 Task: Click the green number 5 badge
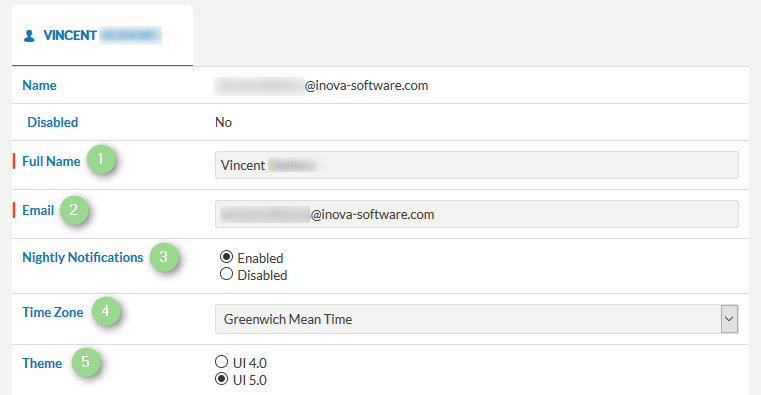[x=85, y=362]
